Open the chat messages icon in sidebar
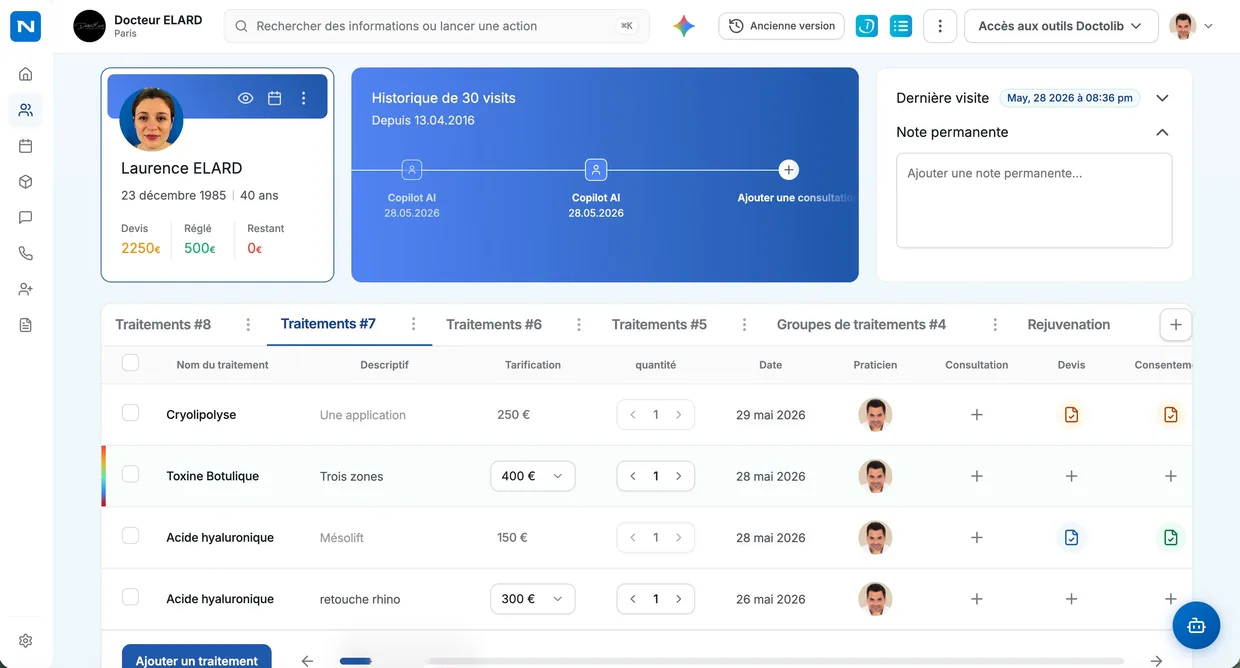Screen dimensions: 1240x668 point(26,218)
